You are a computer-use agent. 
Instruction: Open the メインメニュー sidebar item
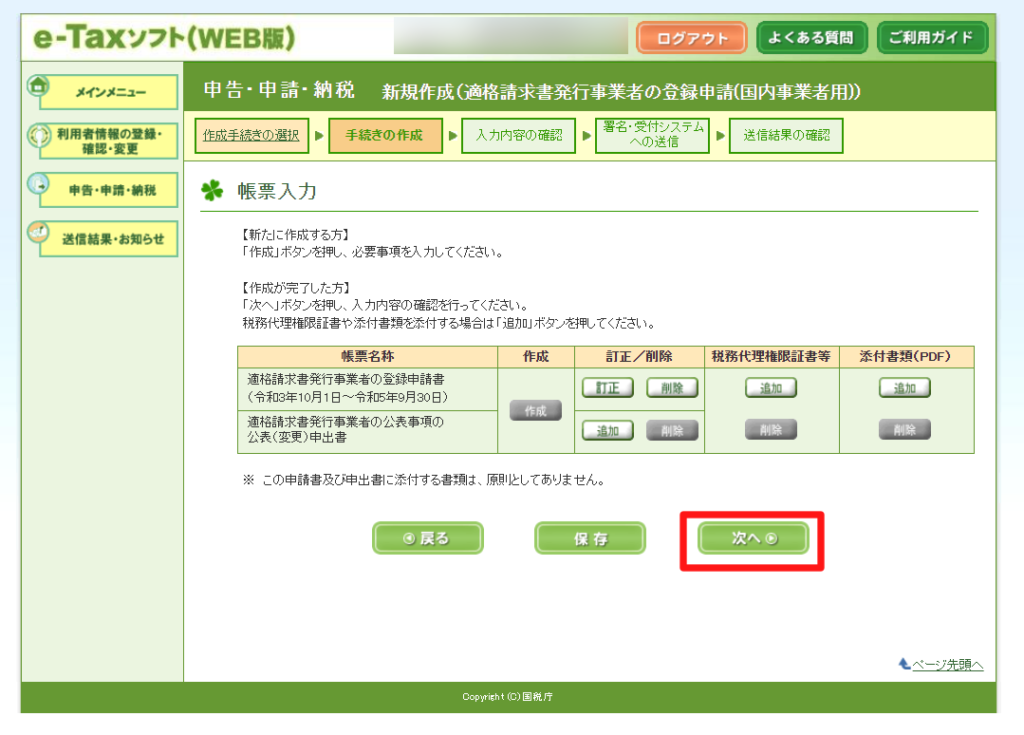[110, 92]
